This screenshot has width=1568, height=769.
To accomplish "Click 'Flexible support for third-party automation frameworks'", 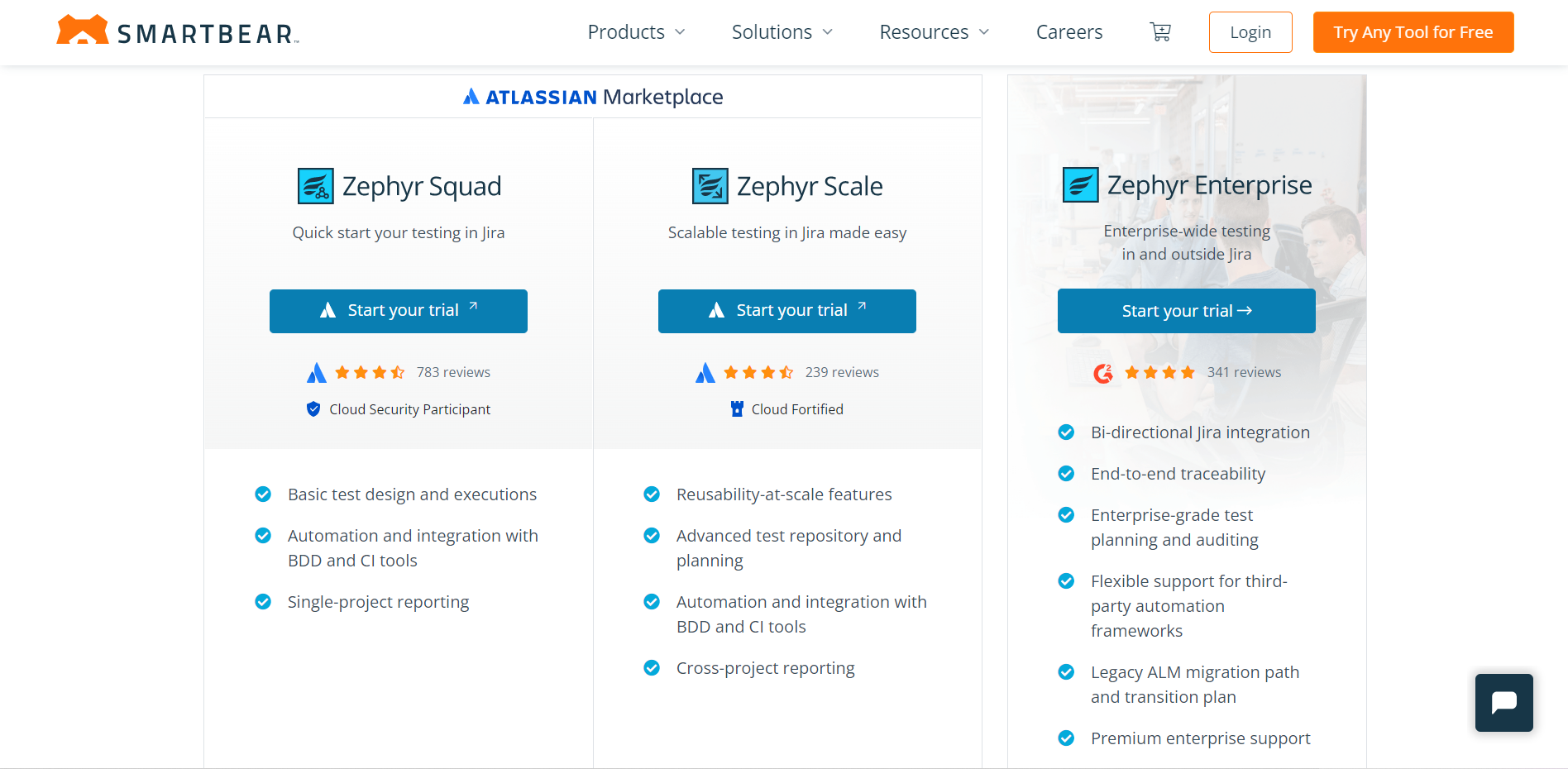I will click(1189, 606).
